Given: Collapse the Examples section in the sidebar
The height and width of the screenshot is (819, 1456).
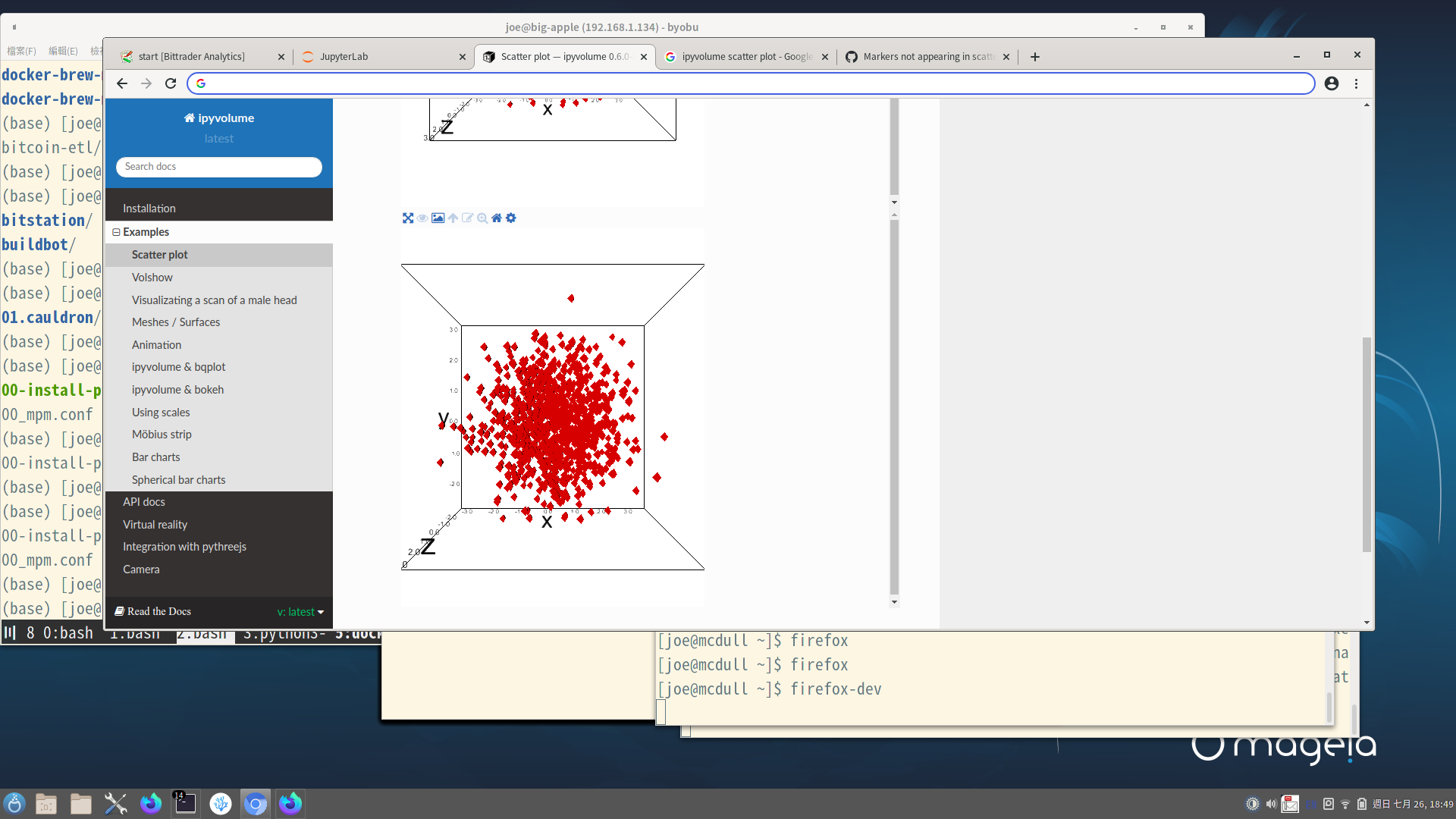Looking at the screenshot, I should click(x=116, y=232).
